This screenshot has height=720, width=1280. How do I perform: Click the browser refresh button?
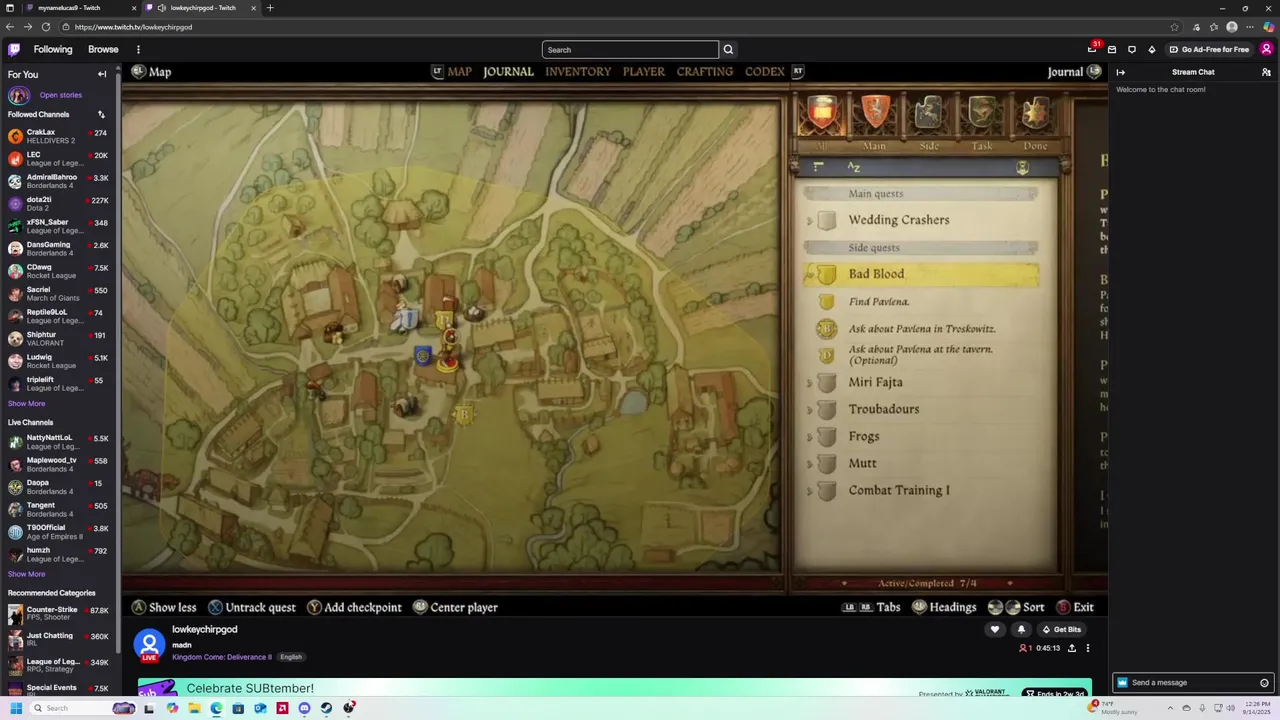(46, 27)
